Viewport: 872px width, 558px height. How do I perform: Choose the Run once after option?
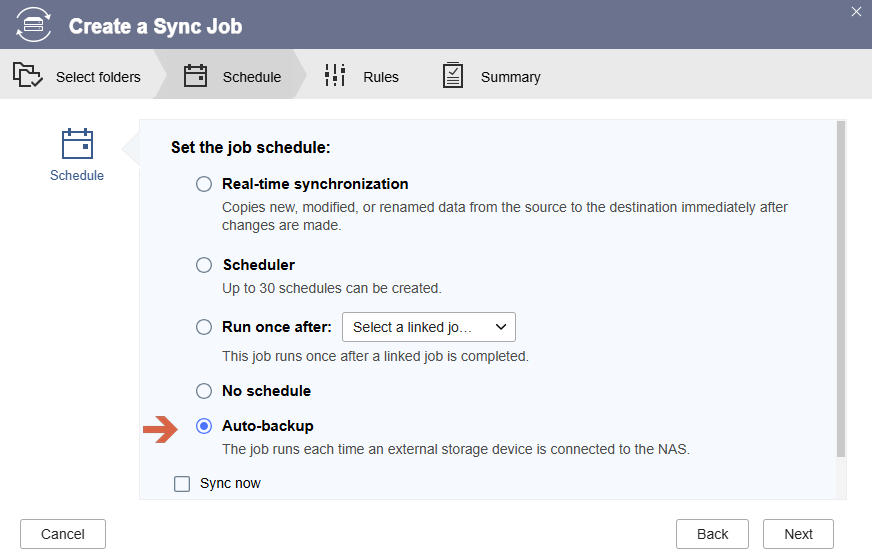pyautogui.click(x=204, y=327)
